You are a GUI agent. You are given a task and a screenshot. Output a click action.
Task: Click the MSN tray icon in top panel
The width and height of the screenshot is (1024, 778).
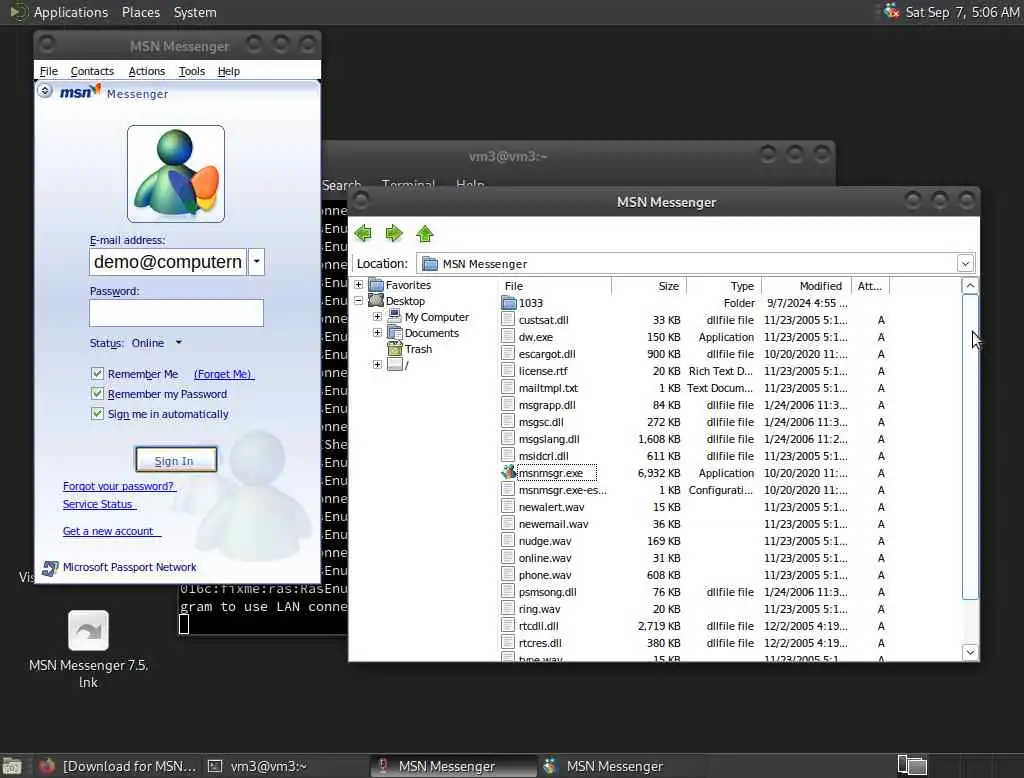[891, 11]
